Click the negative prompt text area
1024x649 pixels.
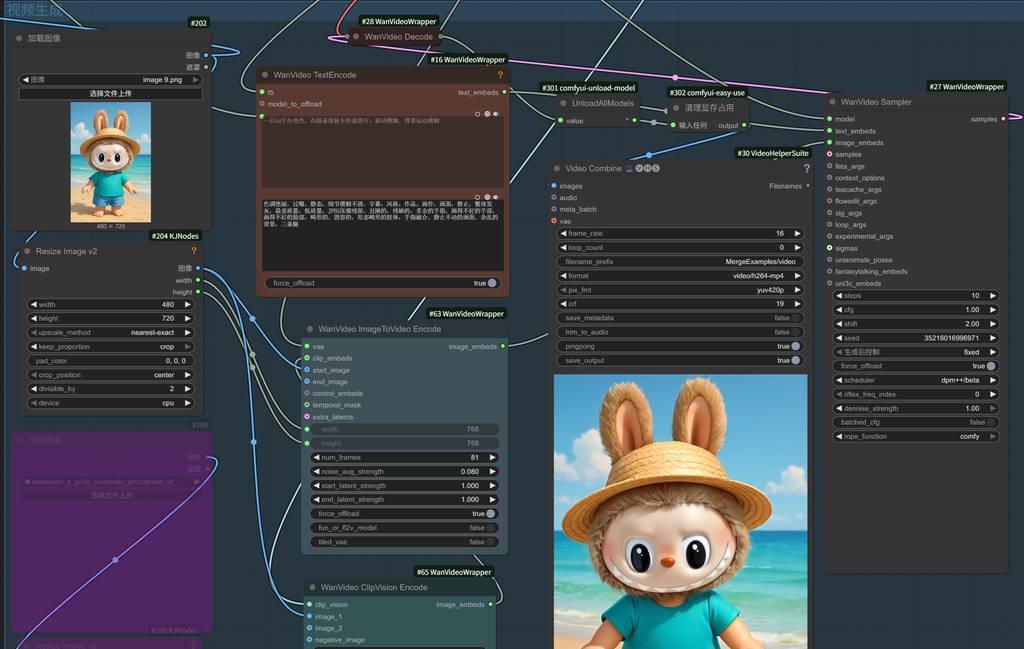(383, 235)
